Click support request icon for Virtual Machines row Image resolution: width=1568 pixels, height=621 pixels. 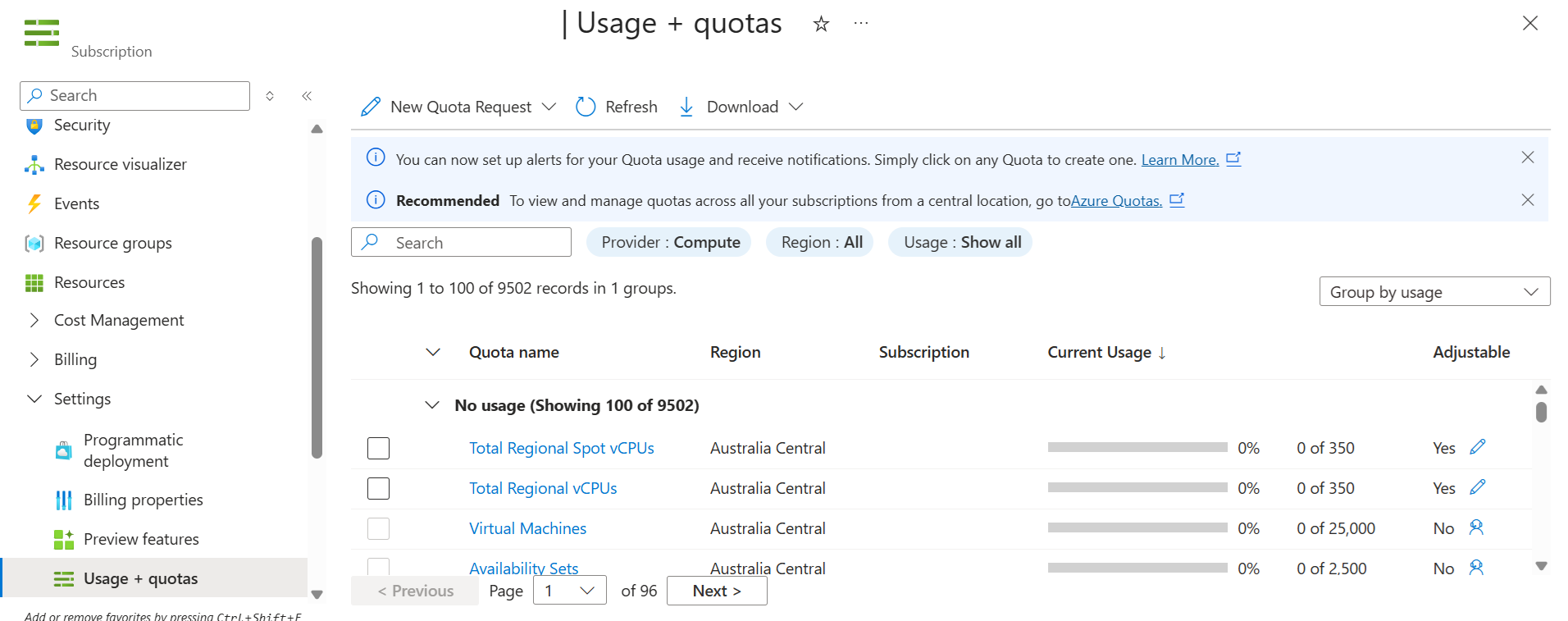1477,527
